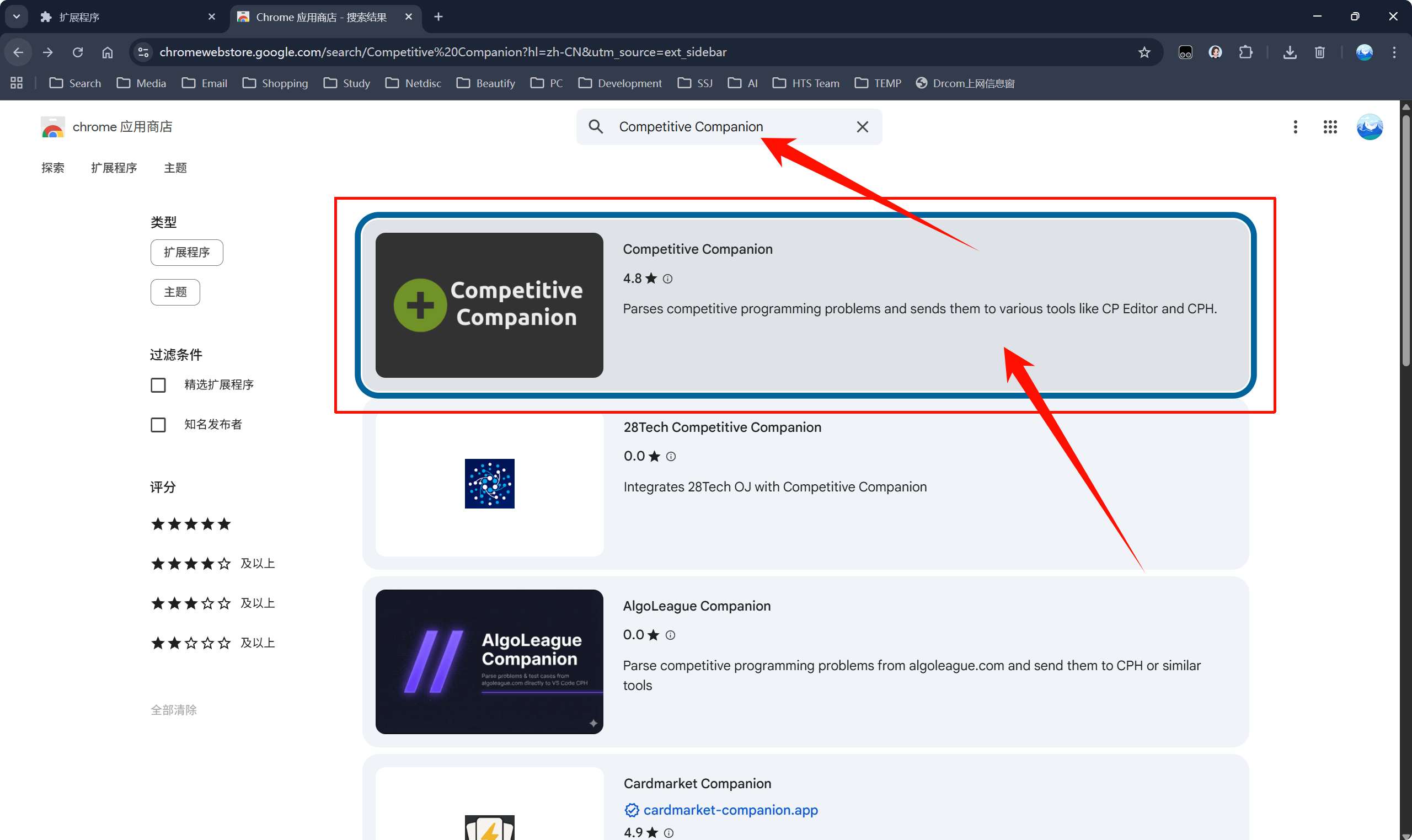This screenshot has width=1412, height=840.
Task: Close the 扩展程序 tab
Action: pos(212,17)
